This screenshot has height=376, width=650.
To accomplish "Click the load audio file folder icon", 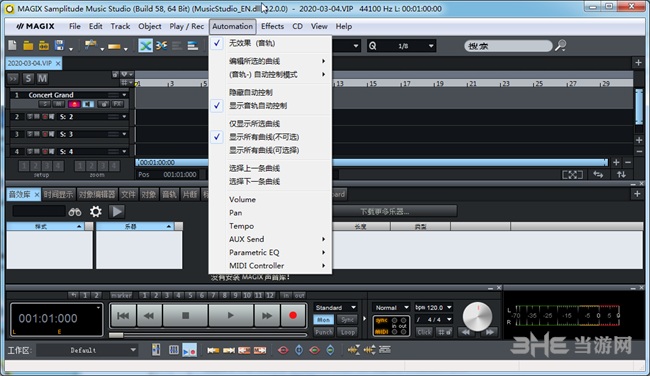I will [44, 46].
